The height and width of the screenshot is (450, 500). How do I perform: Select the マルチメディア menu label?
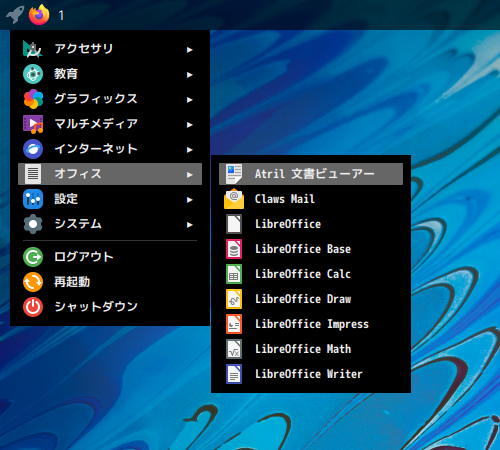tap(96, 124)
